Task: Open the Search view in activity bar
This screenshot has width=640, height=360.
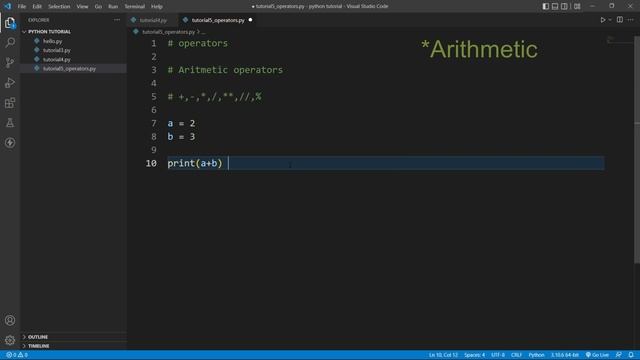Action: tap(10, 42)
